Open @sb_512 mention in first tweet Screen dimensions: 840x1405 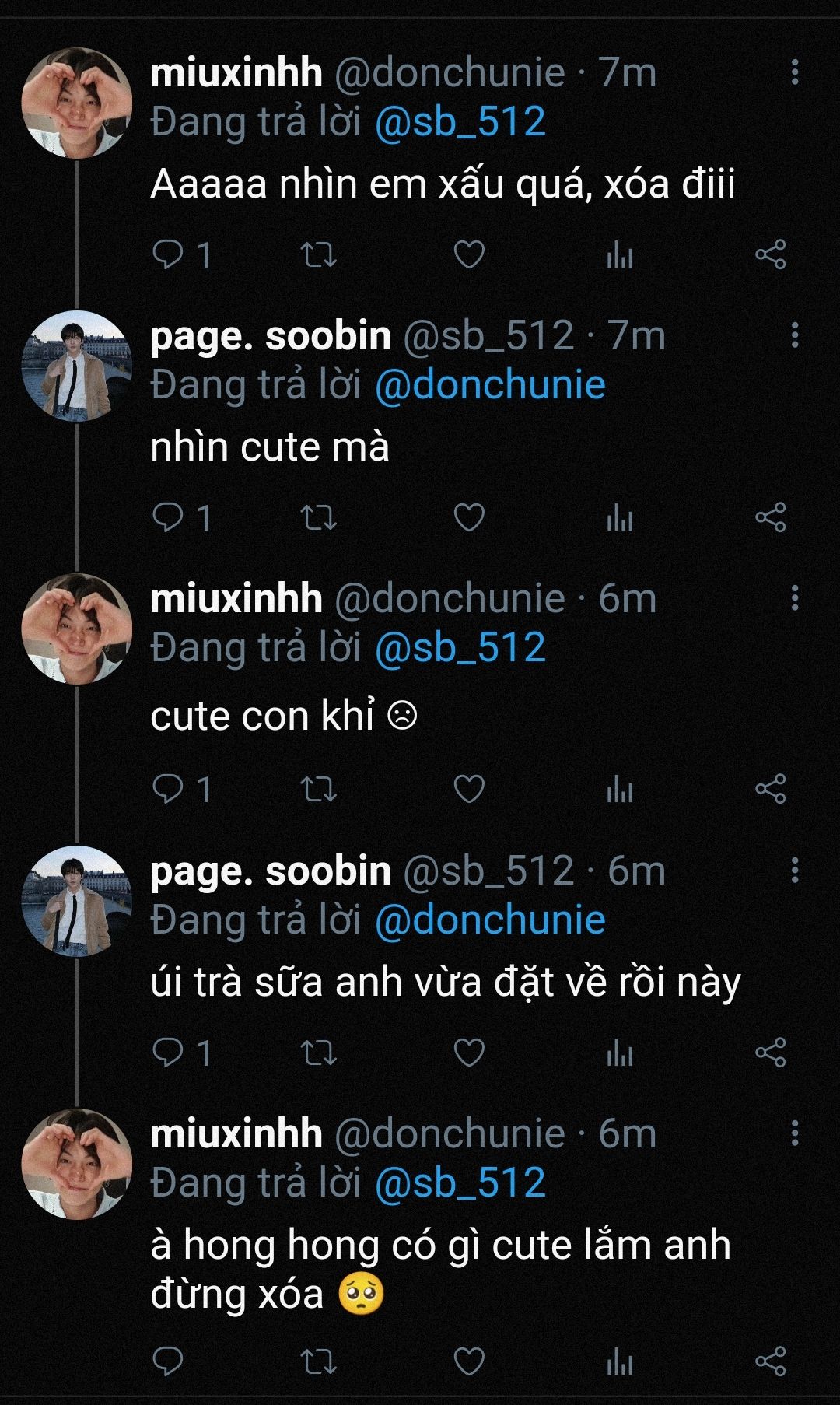click(x=460, y=122)
